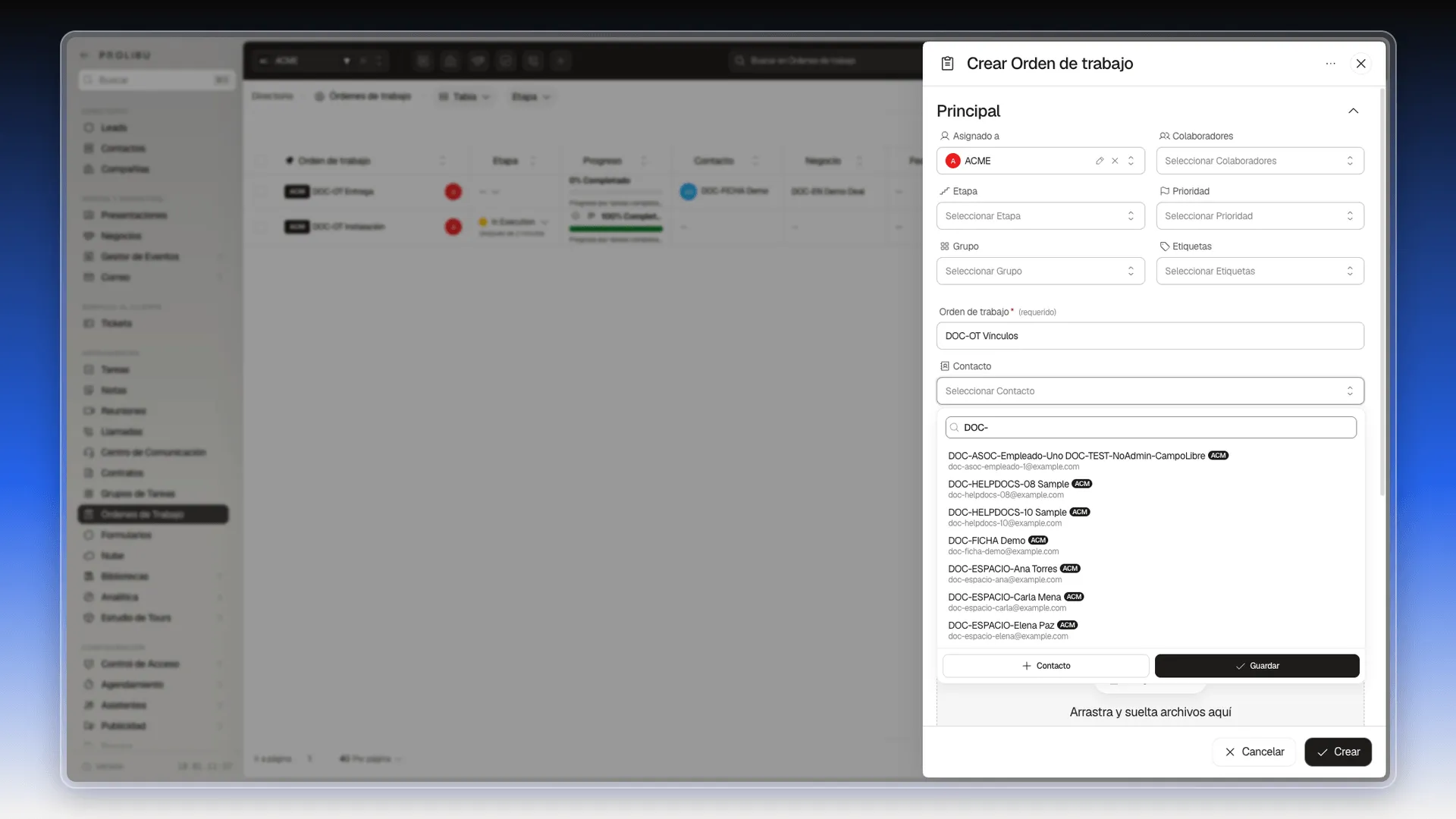Select contact DOC-ESPACIO-Ana Torres
1456x819 pixels.
[x=1150, y=573]
